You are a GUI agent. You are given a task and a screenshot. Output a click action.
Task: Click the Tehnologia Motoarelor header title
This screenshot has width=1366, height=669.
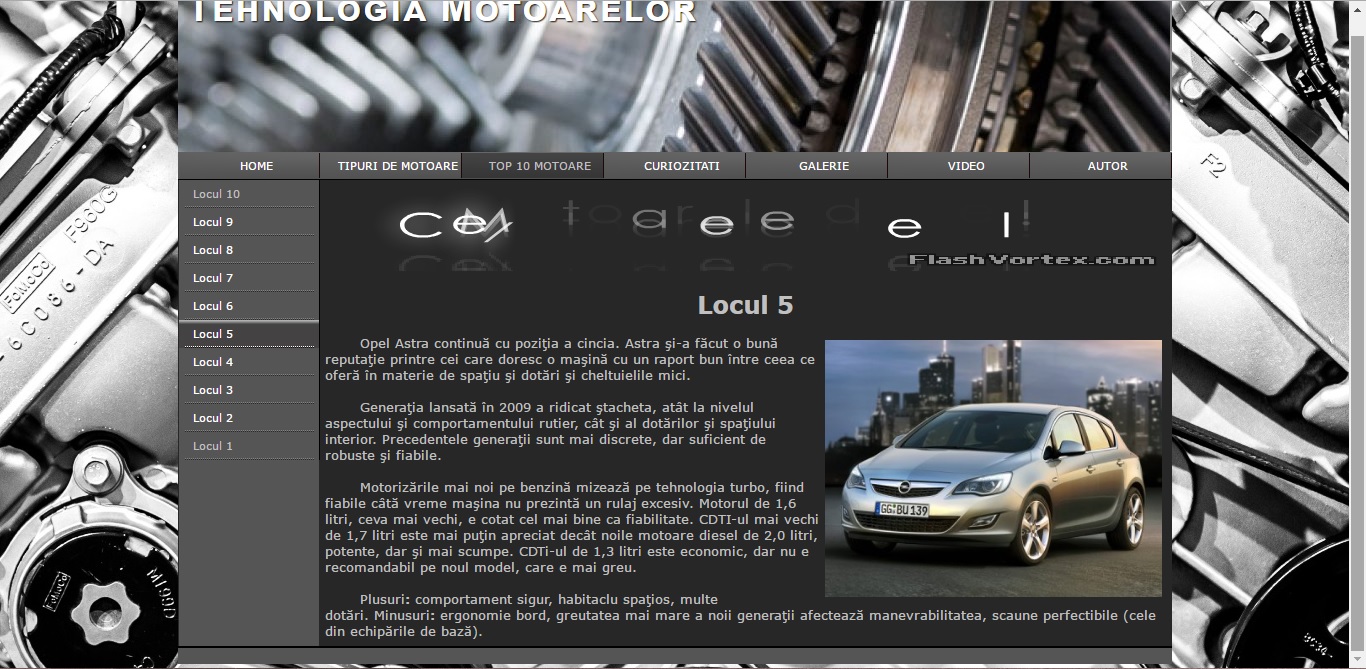(x=444, y=12)
